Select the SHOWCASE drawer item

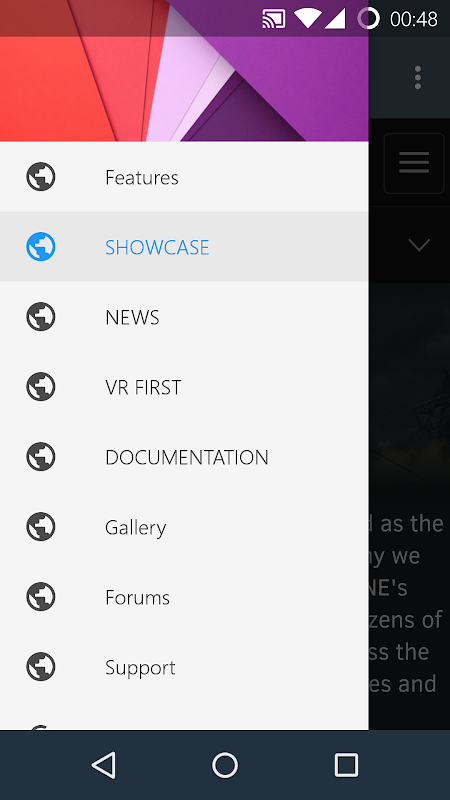[184, 246]
